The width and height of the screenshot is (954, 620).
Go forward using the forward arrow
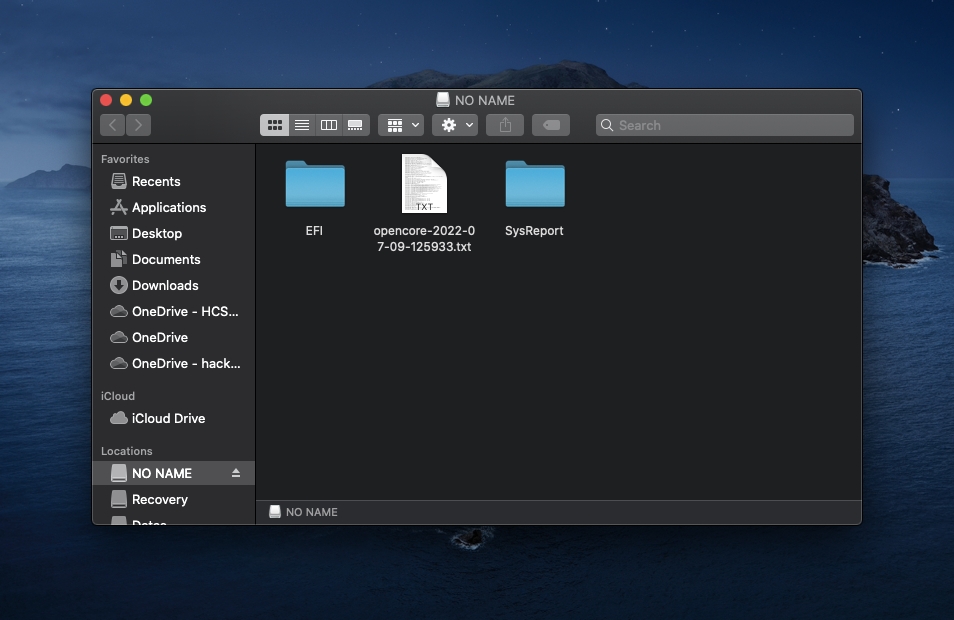pos(139,125)
